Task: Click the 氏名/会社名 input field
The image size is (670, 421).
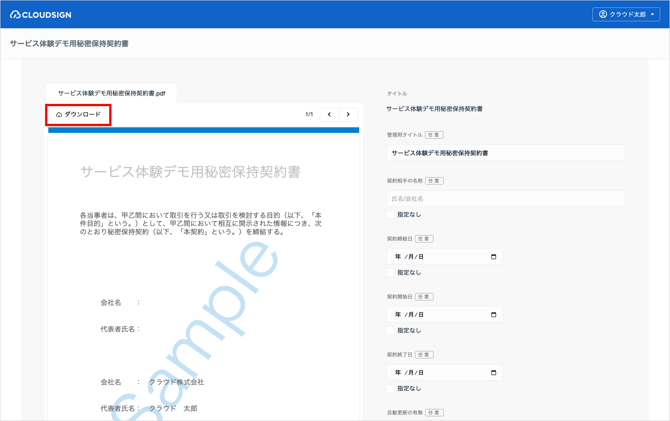Action: pos(505,199)
